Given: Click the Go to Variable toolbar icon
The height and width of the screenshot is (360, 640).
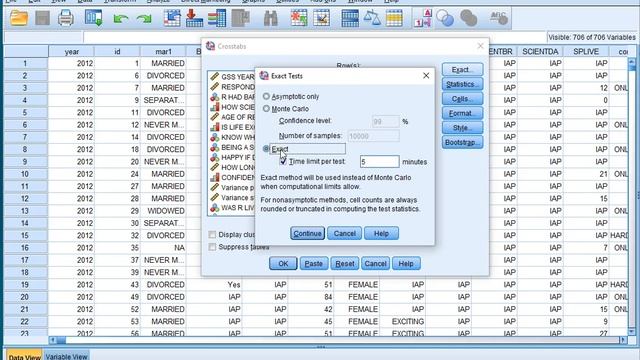Looking at the screenshot, I should click(x=194, y=18).
